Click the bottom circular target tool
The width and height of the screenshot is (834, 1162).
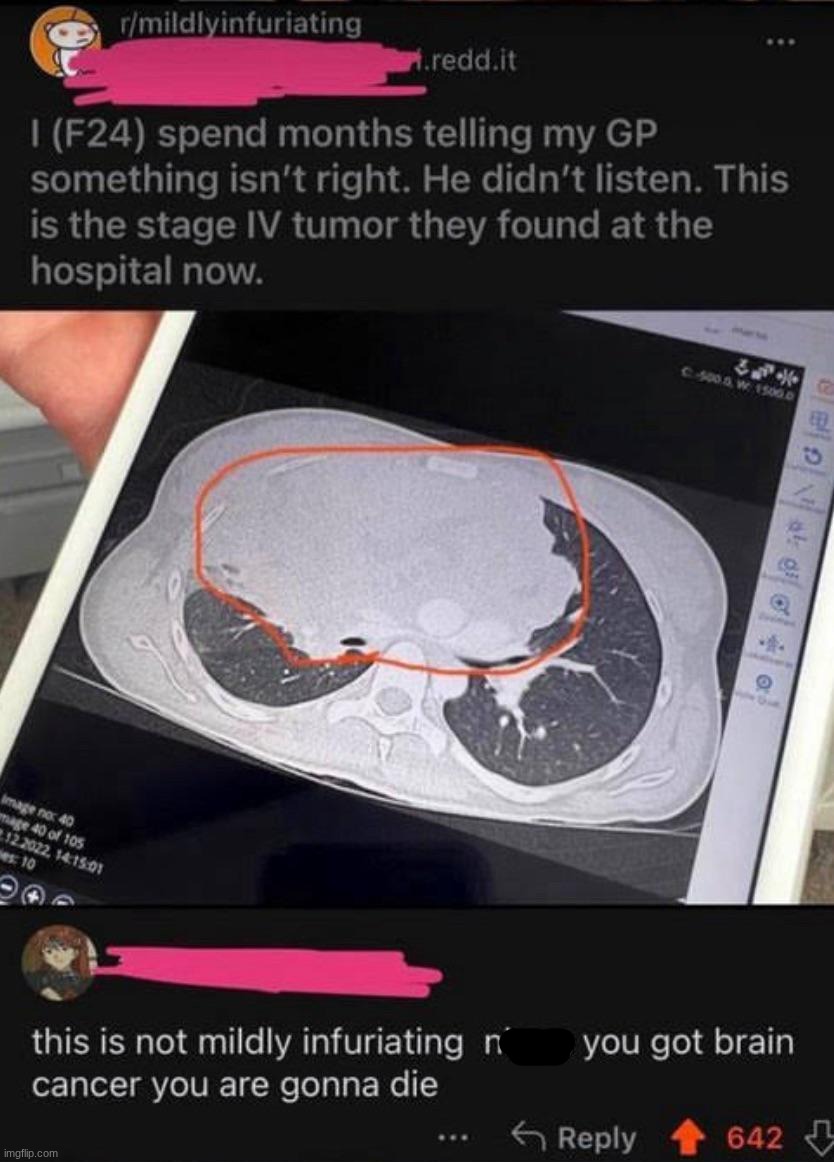[x=766, y=680]
